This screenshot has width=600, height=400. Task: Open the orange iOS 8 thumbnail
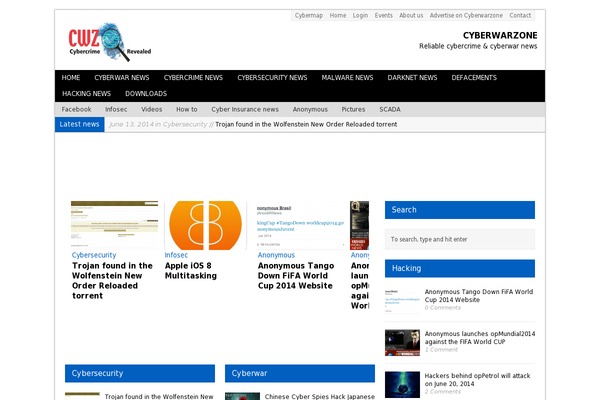(x=205, y=225)
